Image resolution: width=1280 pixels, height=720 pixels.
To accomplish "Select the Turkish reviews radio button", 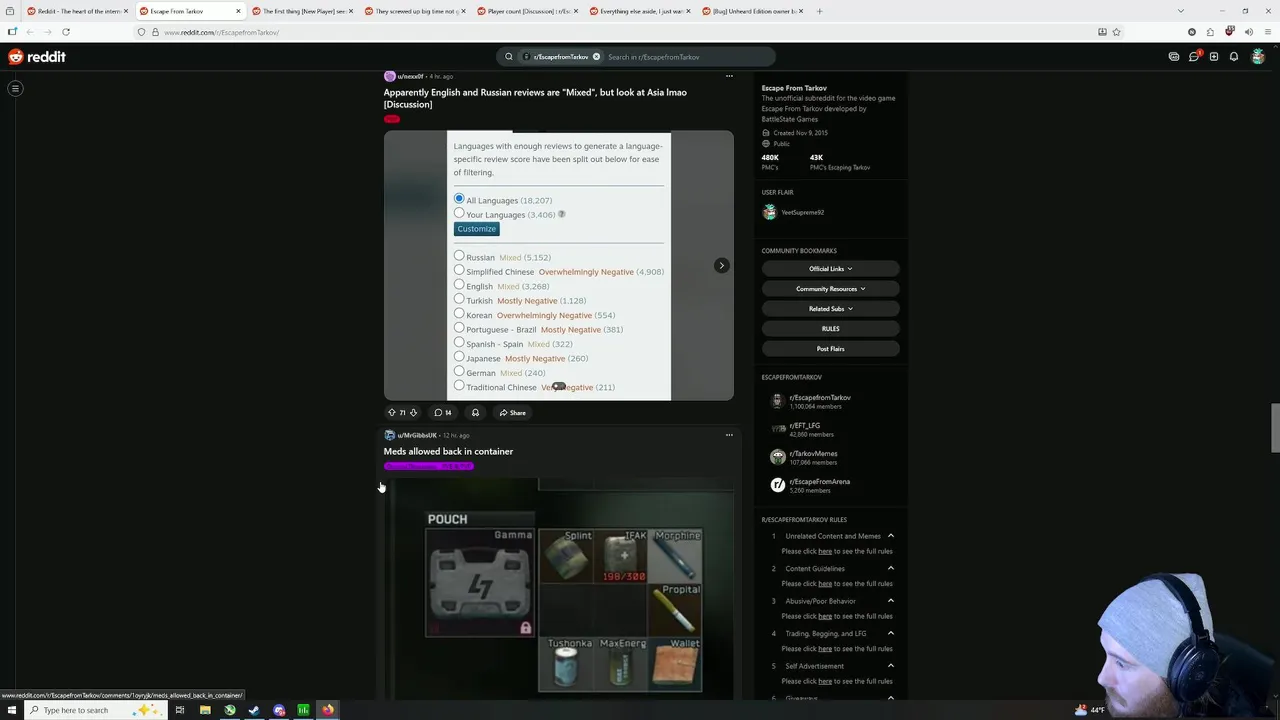I will [x=459, y=299].
